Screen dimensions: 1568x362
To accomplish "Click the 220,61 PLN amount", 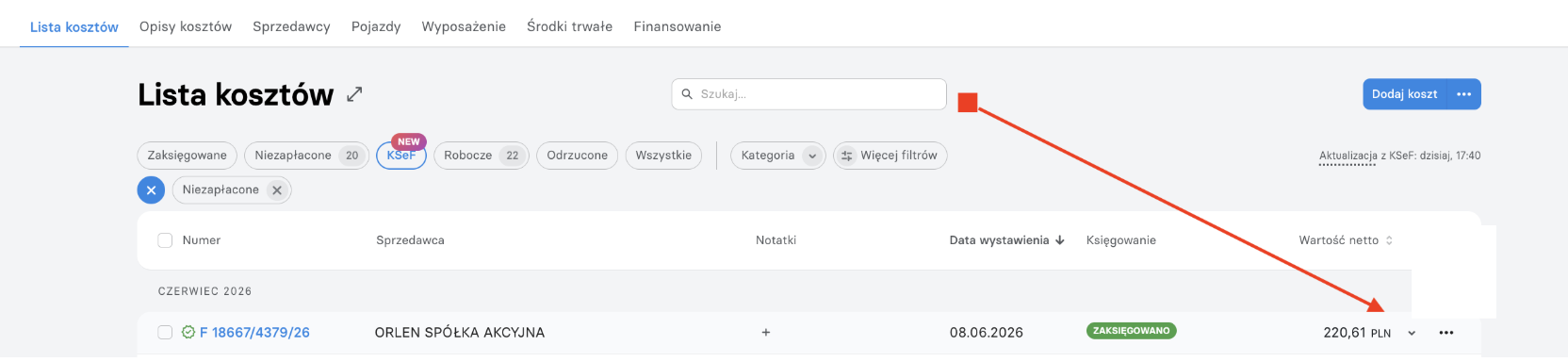I will (x=1357, y=333).
